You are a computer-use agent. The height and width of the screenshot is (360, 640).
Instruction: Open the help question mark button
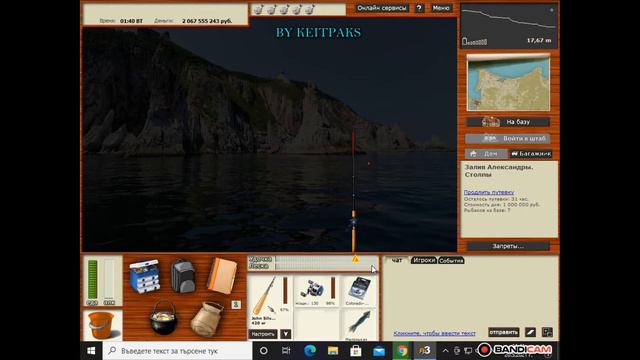[419, 8]
